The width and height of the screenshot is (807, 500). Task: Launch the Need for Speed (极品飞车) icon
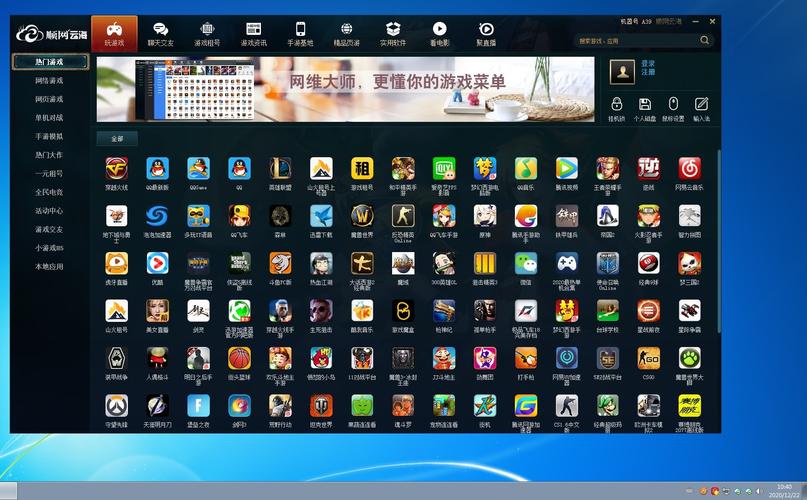click(525, 311)
